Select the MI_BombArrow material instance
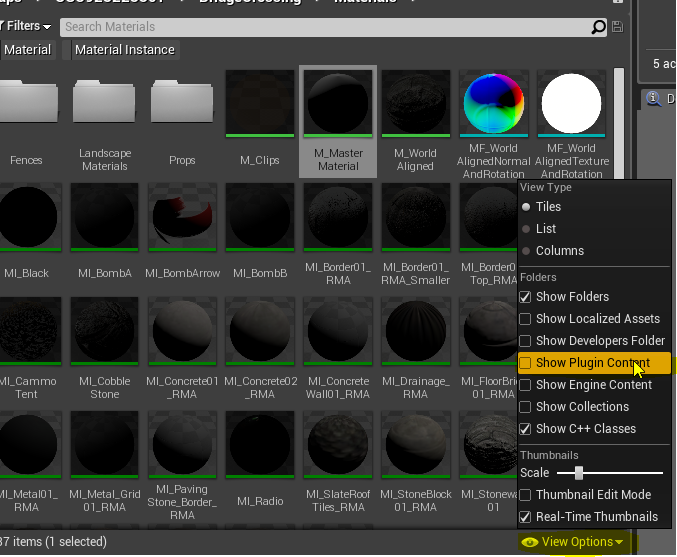 coord(182,217)
